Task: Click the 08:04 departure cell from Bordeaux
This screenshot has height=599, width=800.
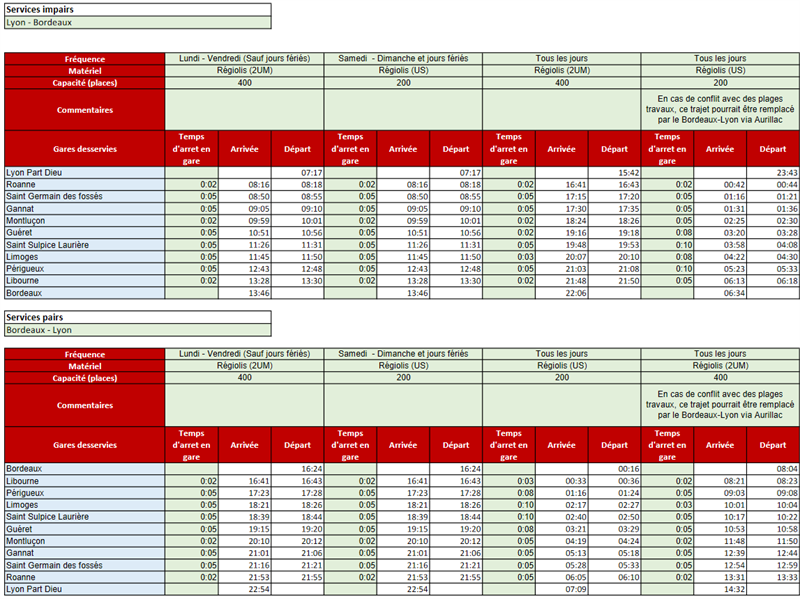Action: (x=772, y=468)
